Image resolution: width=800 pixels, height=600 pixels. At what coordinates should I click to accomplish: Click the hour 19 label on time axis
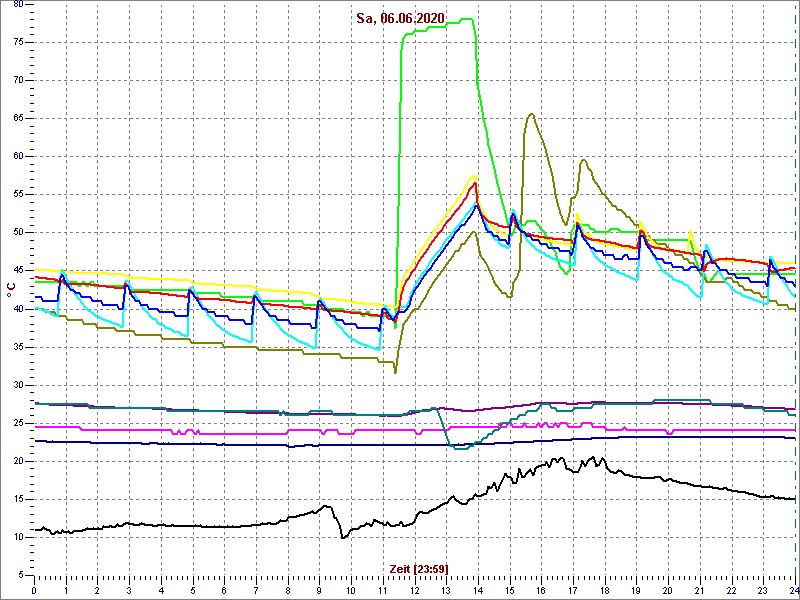(636, 591)
